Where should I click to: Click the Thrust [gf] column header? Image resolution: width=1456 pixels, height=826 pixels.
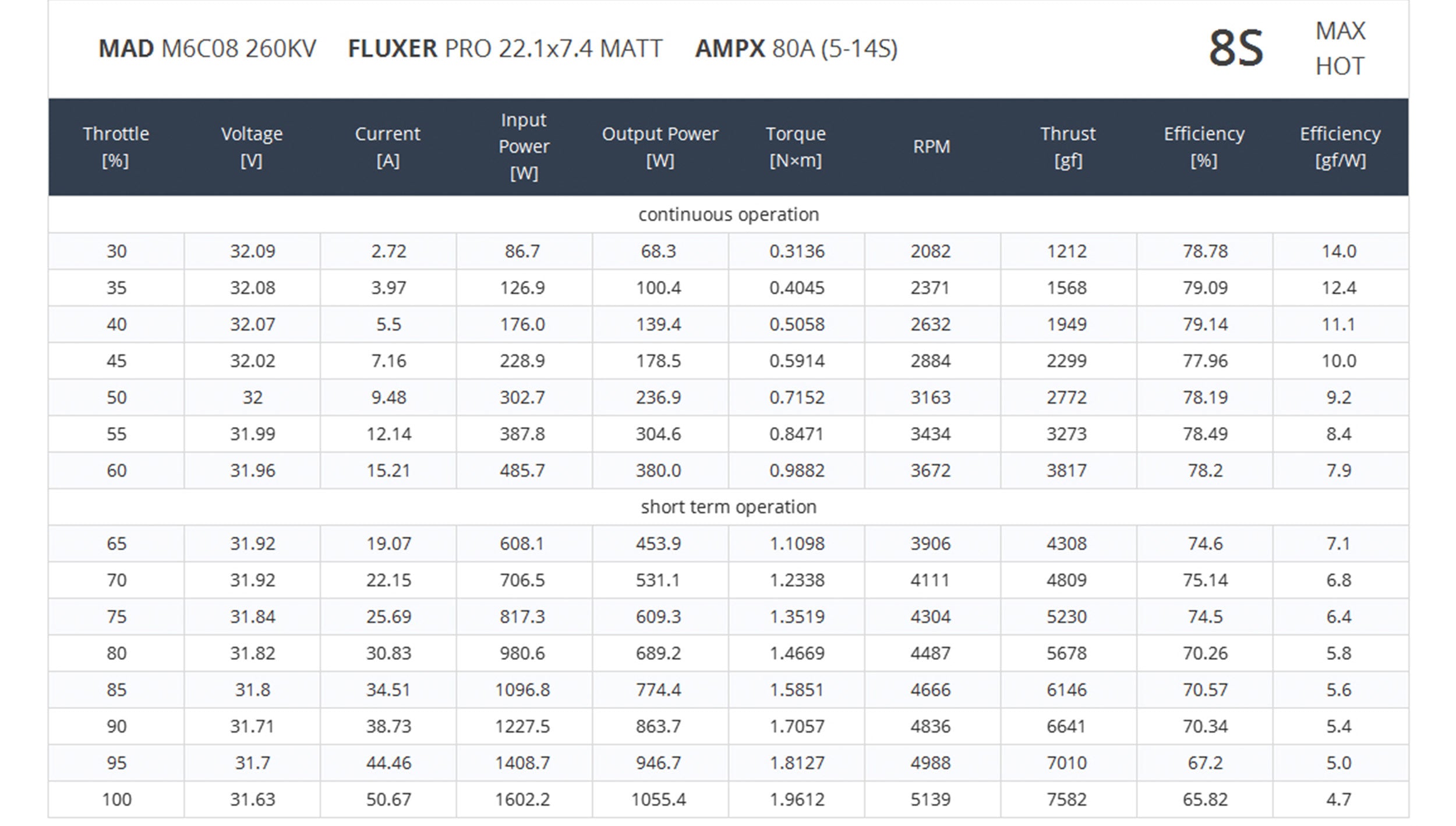tap(1068, 146)
